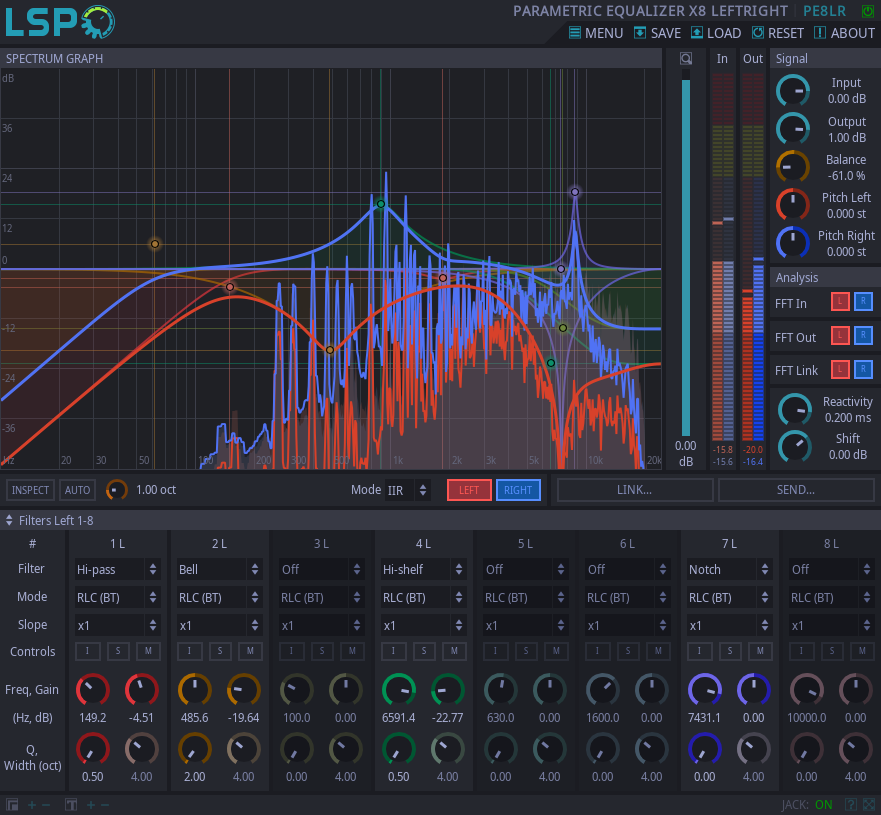Click filter 7 L Q knob
The width and height of the screenshot is (881, 815).
tap(705, 749)
